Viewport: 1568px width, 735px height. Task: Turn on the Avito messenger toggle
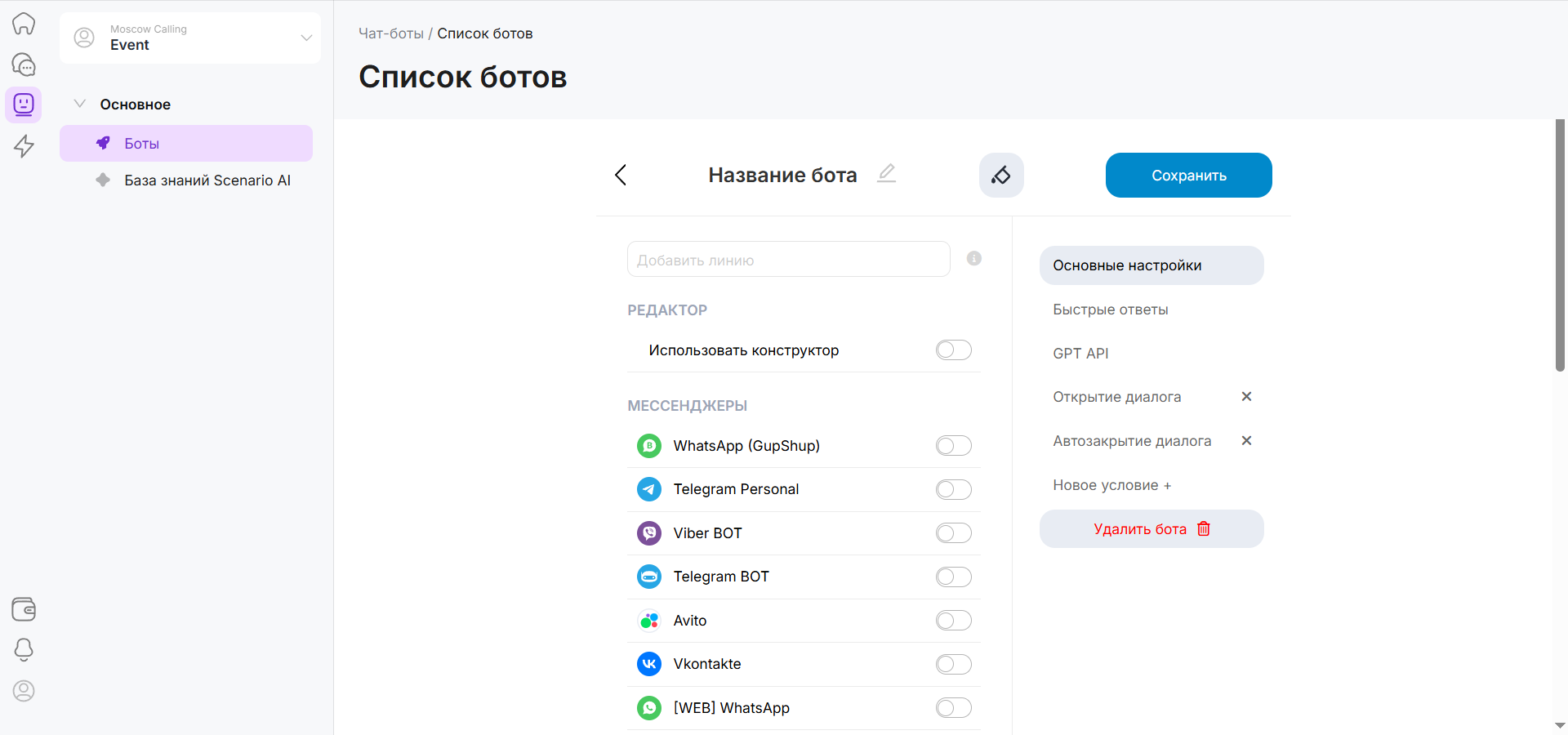pyautogui.click(x=953, y=621)
